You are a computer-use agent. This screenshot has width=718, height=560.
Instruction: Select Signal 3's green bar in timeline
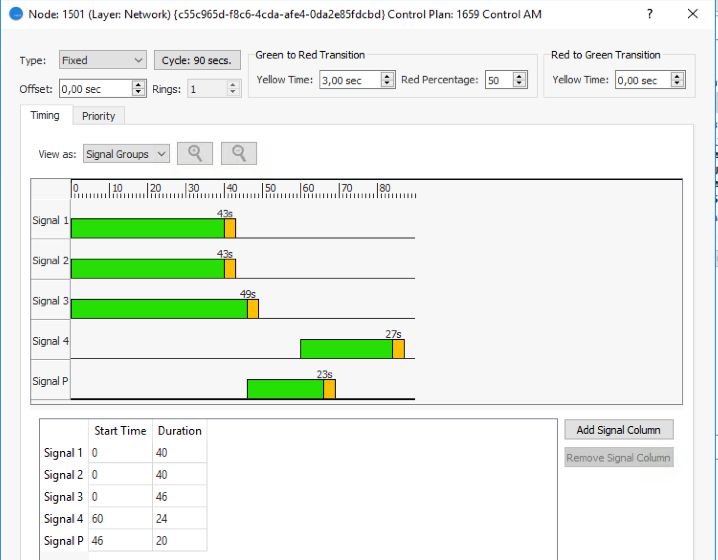pyautogui.click(x=158, y=309)
